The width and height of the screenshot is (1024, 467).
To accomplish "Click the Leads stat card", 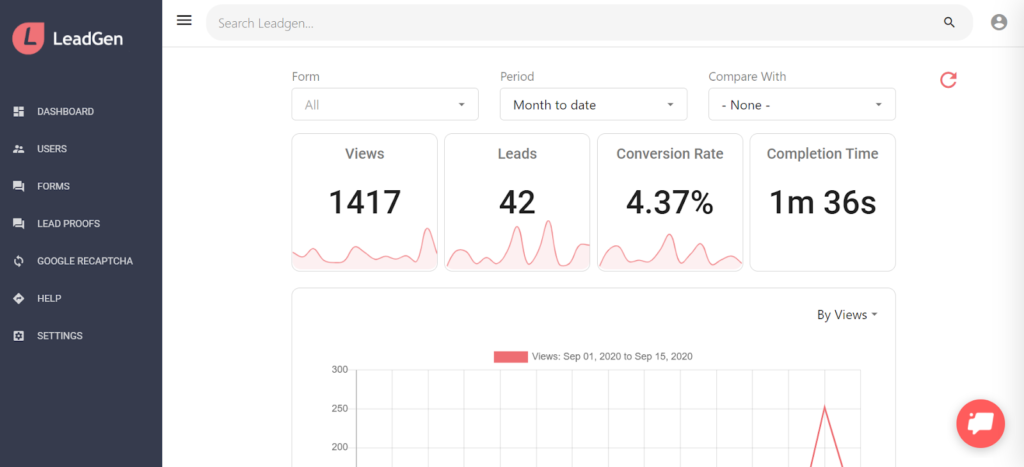I will (517, 202).
